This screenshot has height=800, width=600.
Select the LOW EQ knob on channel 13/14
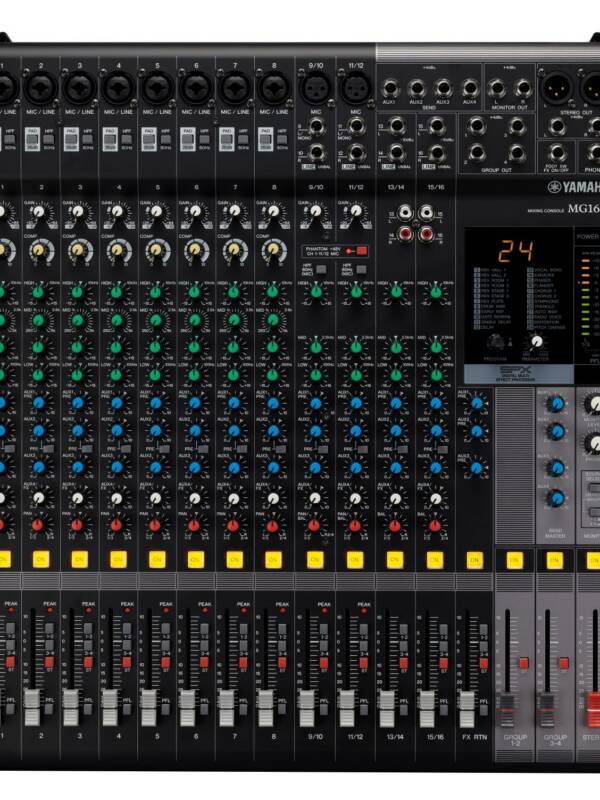(396, 375)
